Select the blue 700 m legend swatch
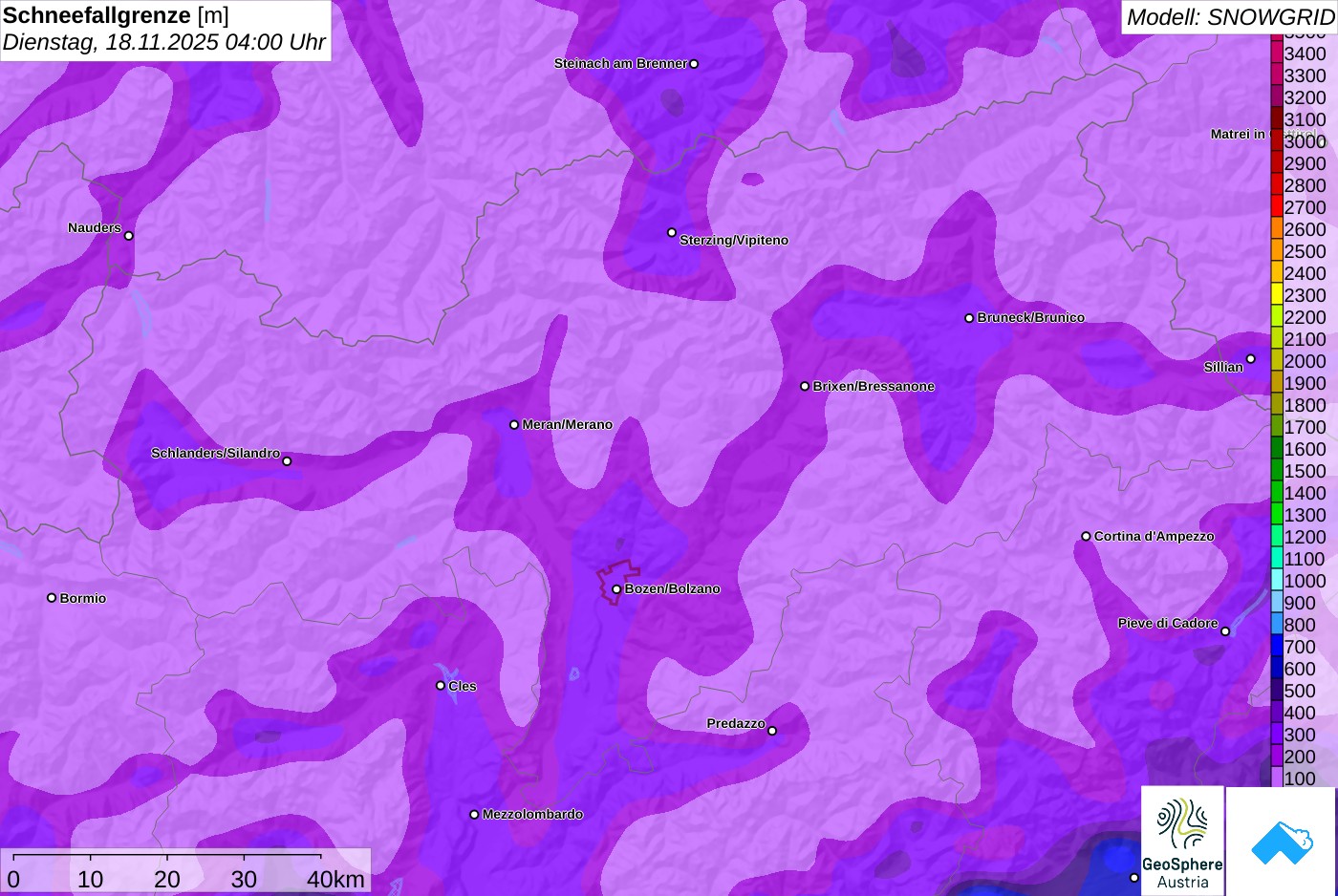 pyautogui.click(x=1277, y=647)
